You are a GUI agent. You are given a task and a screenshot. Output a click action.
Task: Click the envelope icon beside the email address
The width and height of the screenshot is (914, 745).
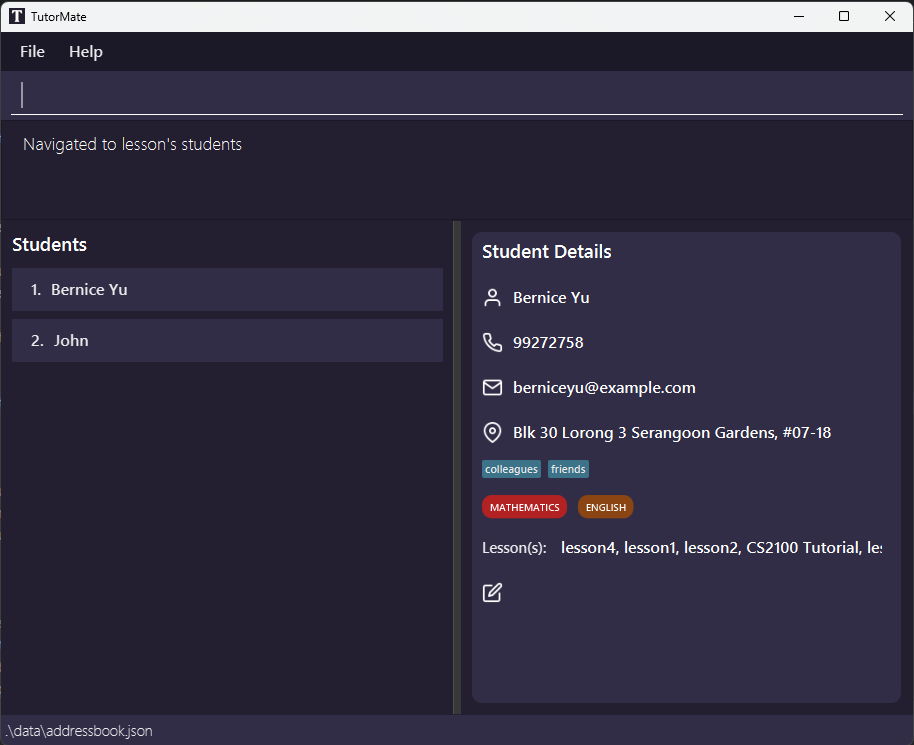[x=492, y=387]
